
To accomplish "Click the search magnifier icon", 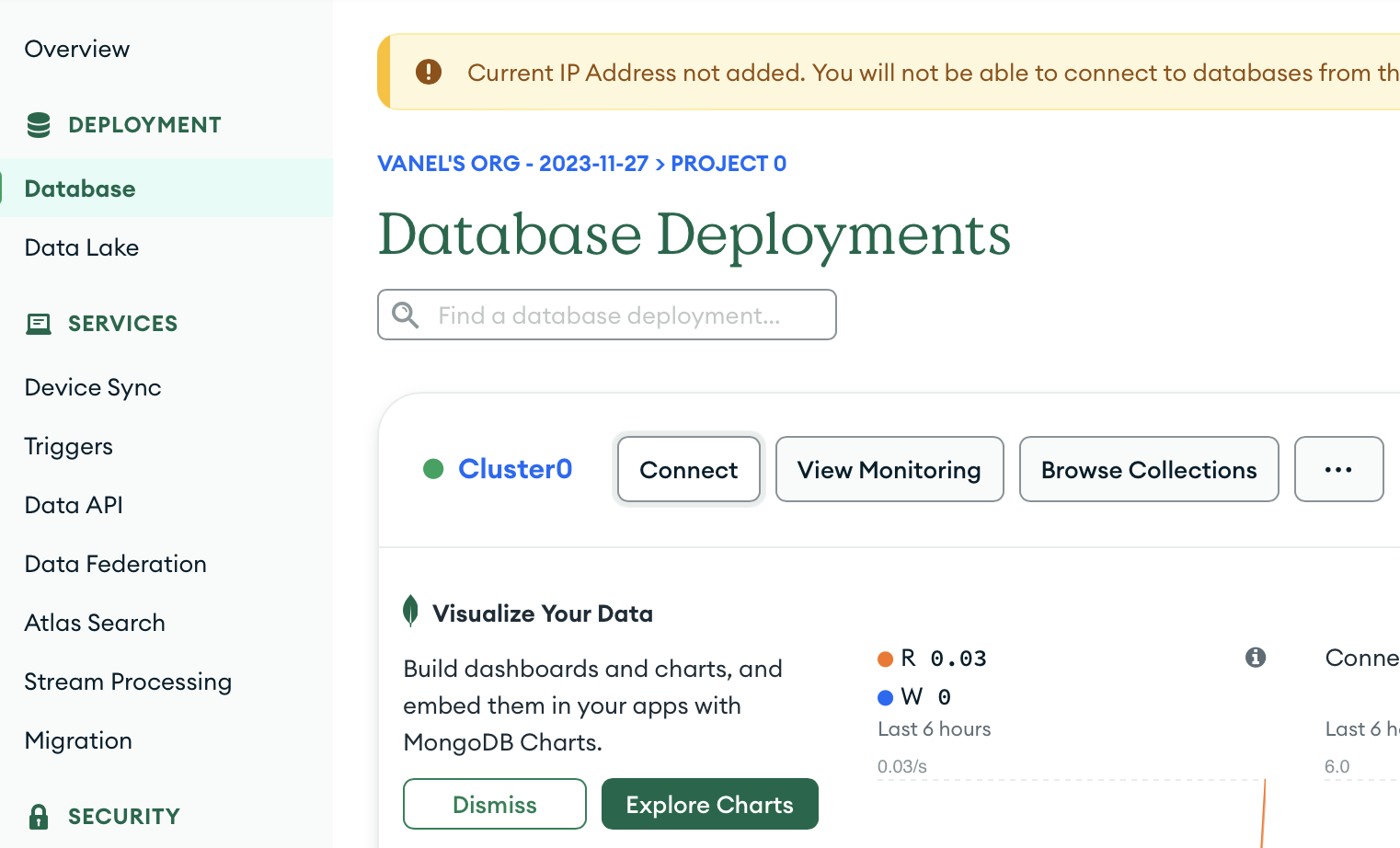I will [x=406, y=315].
